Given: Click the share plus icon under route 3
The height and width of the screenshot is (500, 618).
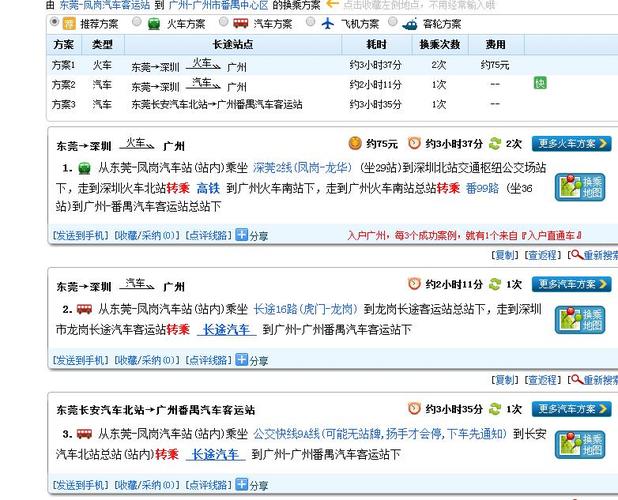Looking at the screenshot, I should [241, 484].
